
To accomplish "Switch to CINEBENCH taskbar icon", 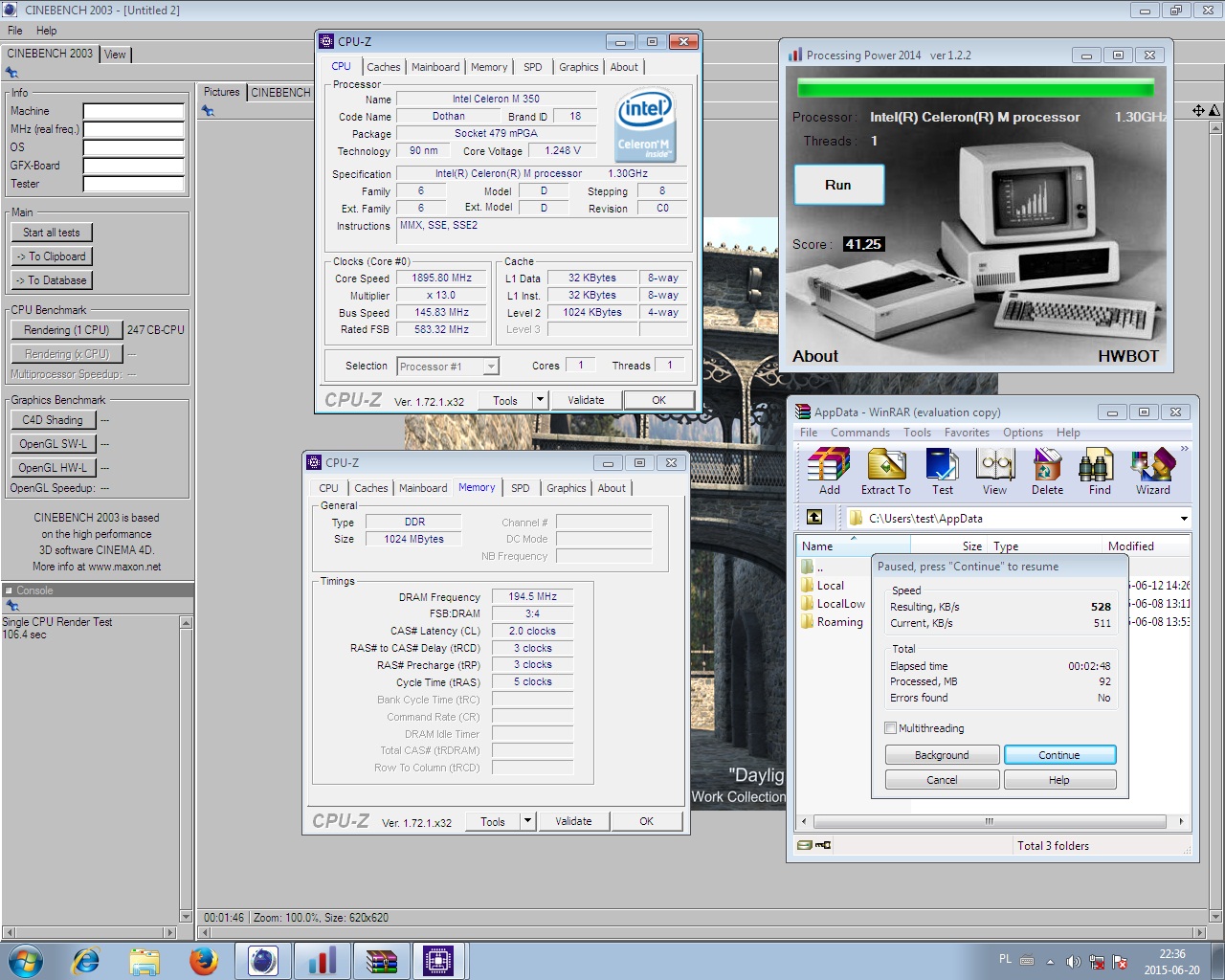I will [x=262, y=961].
